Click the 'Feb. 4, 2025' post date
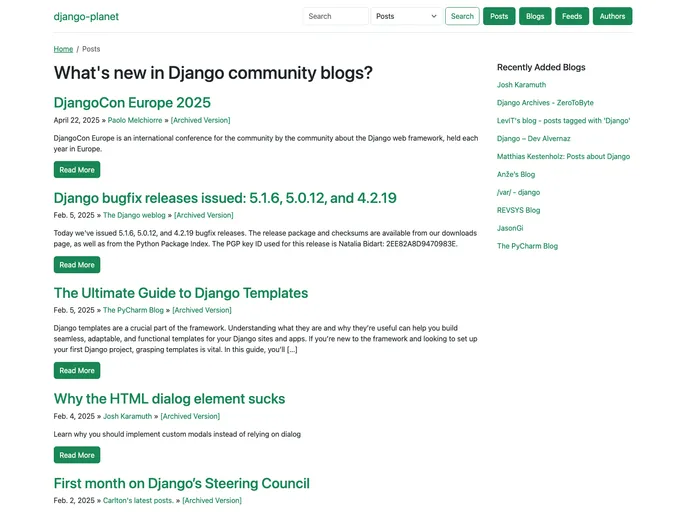Viewport: 688px width, 512px height. (74, 416)
